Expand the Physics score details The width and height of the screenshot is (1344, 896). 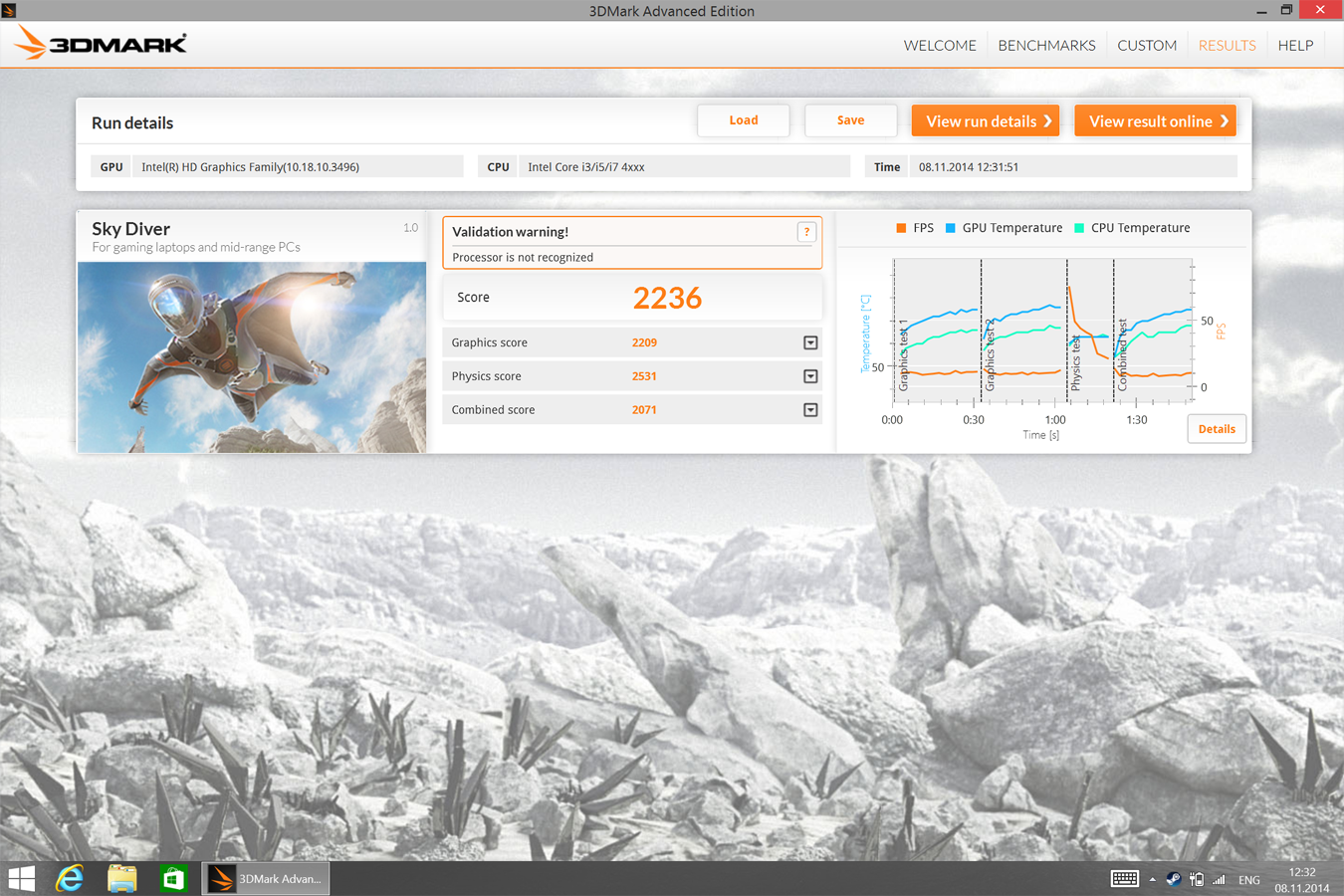pos(810,376)
